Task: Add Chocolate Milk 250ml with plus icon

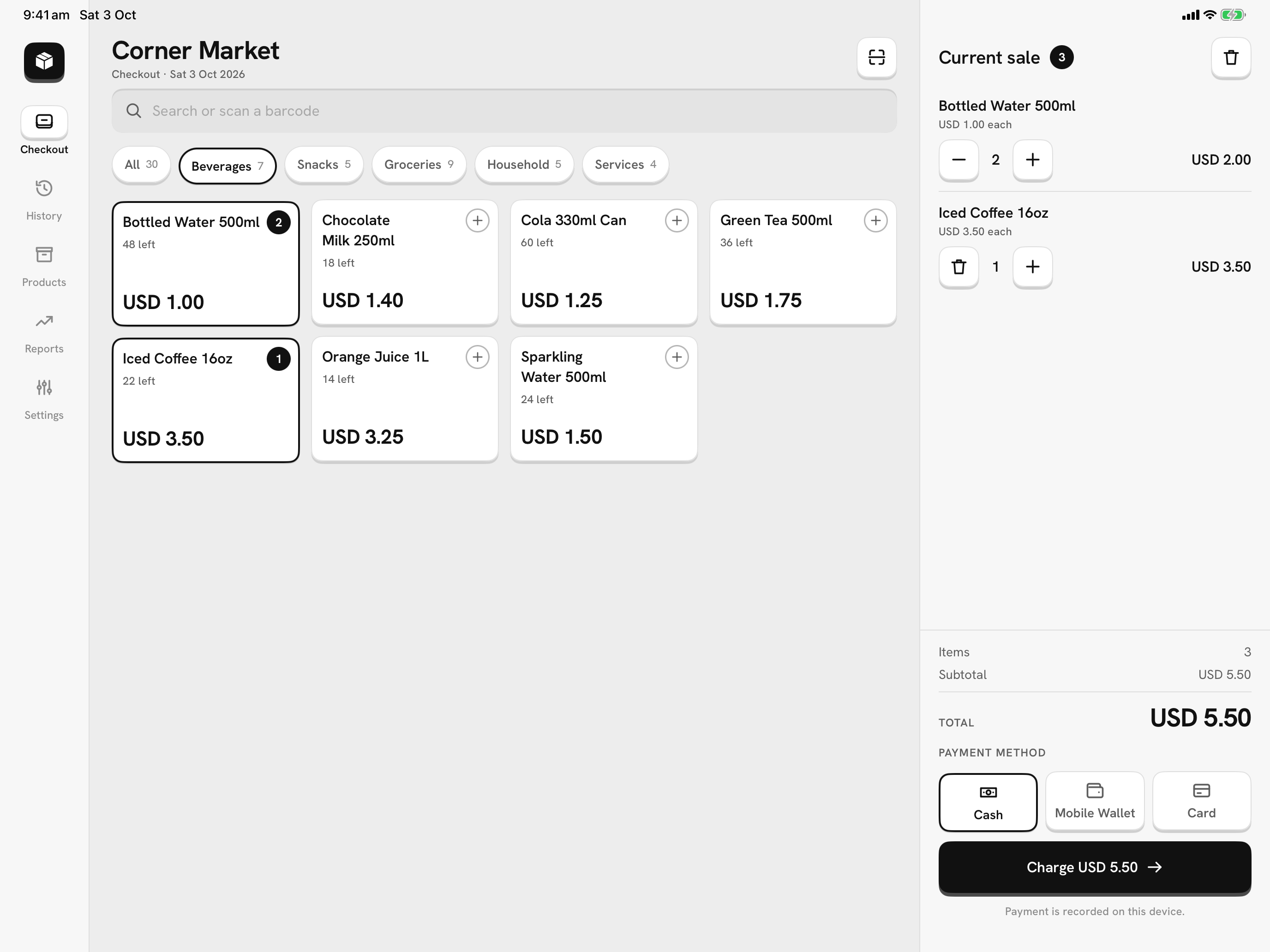Action: (x=477, y=220)
